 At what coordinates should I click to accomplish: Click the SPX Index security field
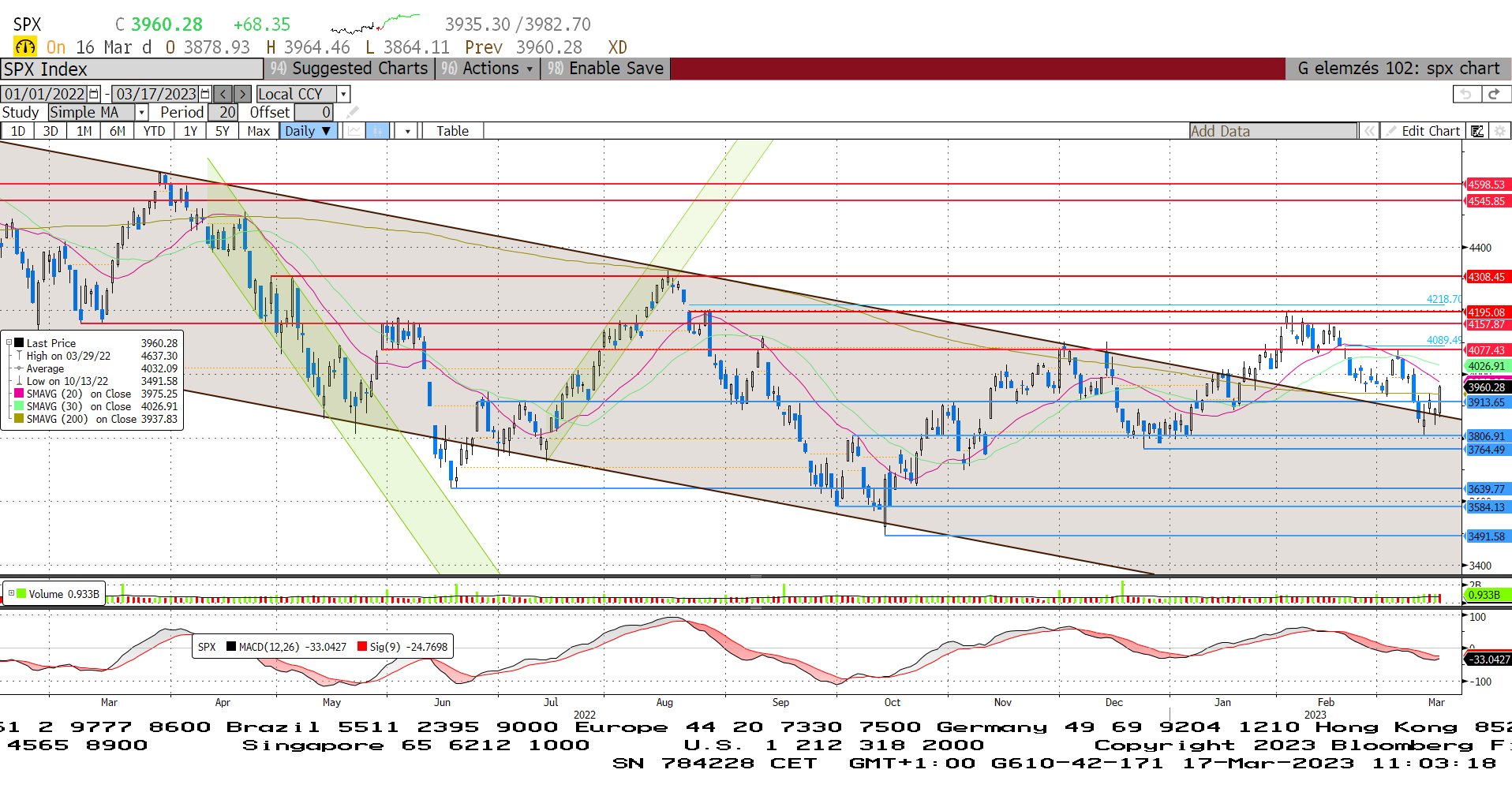(x=132, y=69)
